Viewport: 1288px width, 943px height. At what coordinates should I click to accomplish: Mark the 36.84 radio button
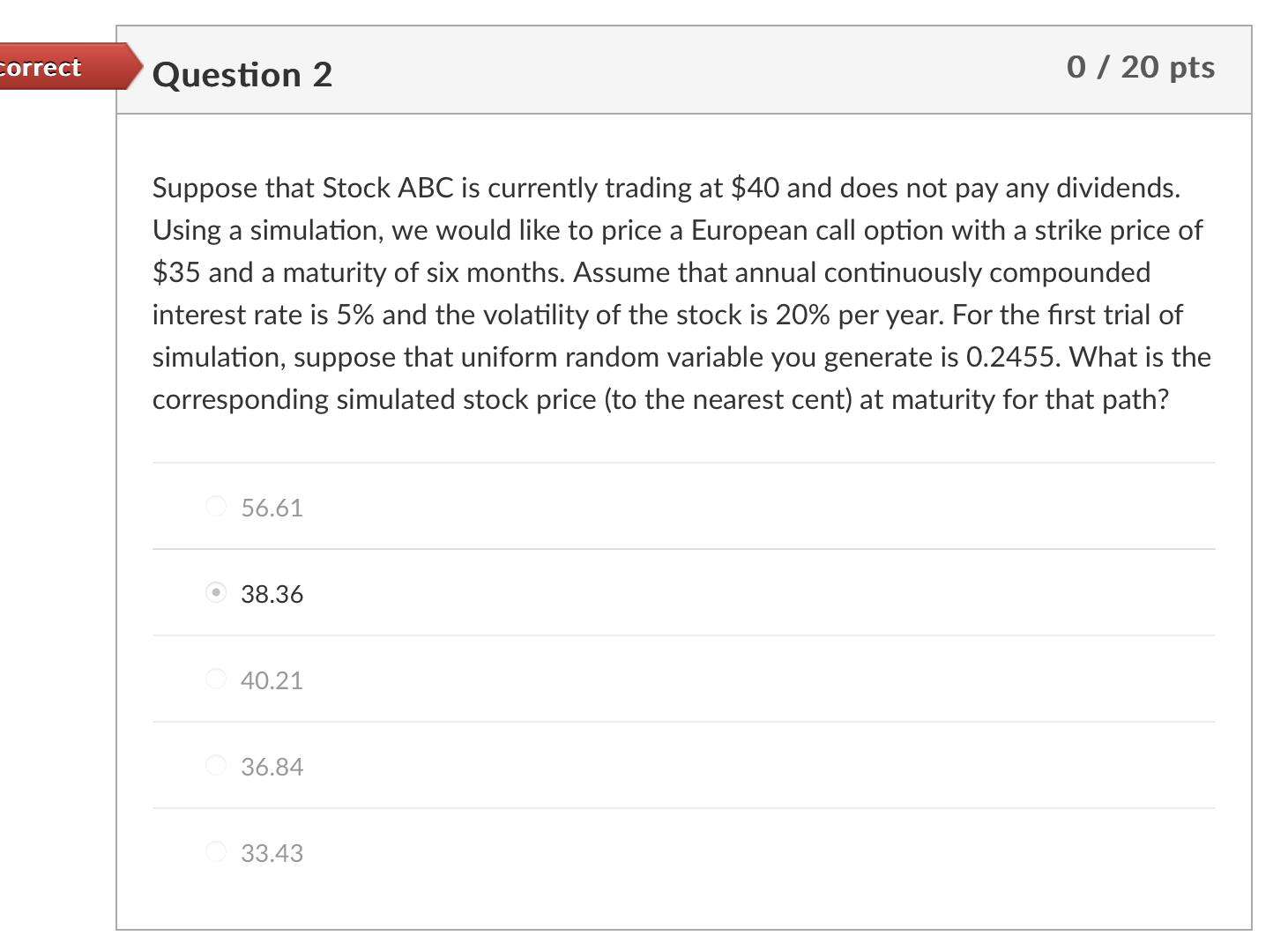click(x=216, y=766)
